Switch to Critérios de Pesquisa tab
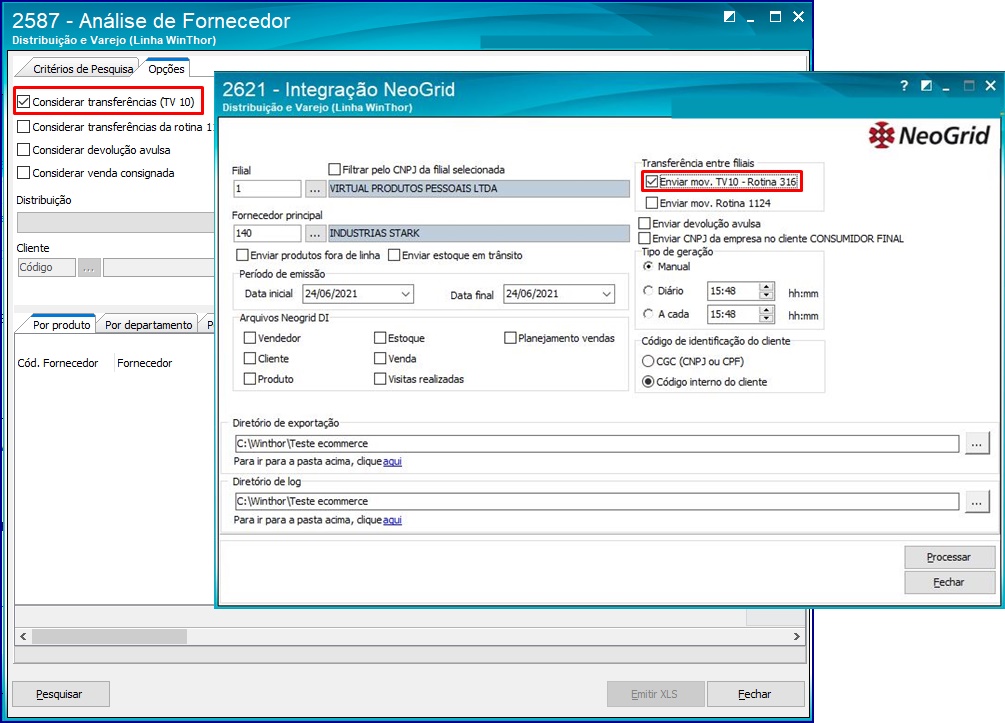The height and width of the screenshot is (723, 1005). [x=83, y=69]
